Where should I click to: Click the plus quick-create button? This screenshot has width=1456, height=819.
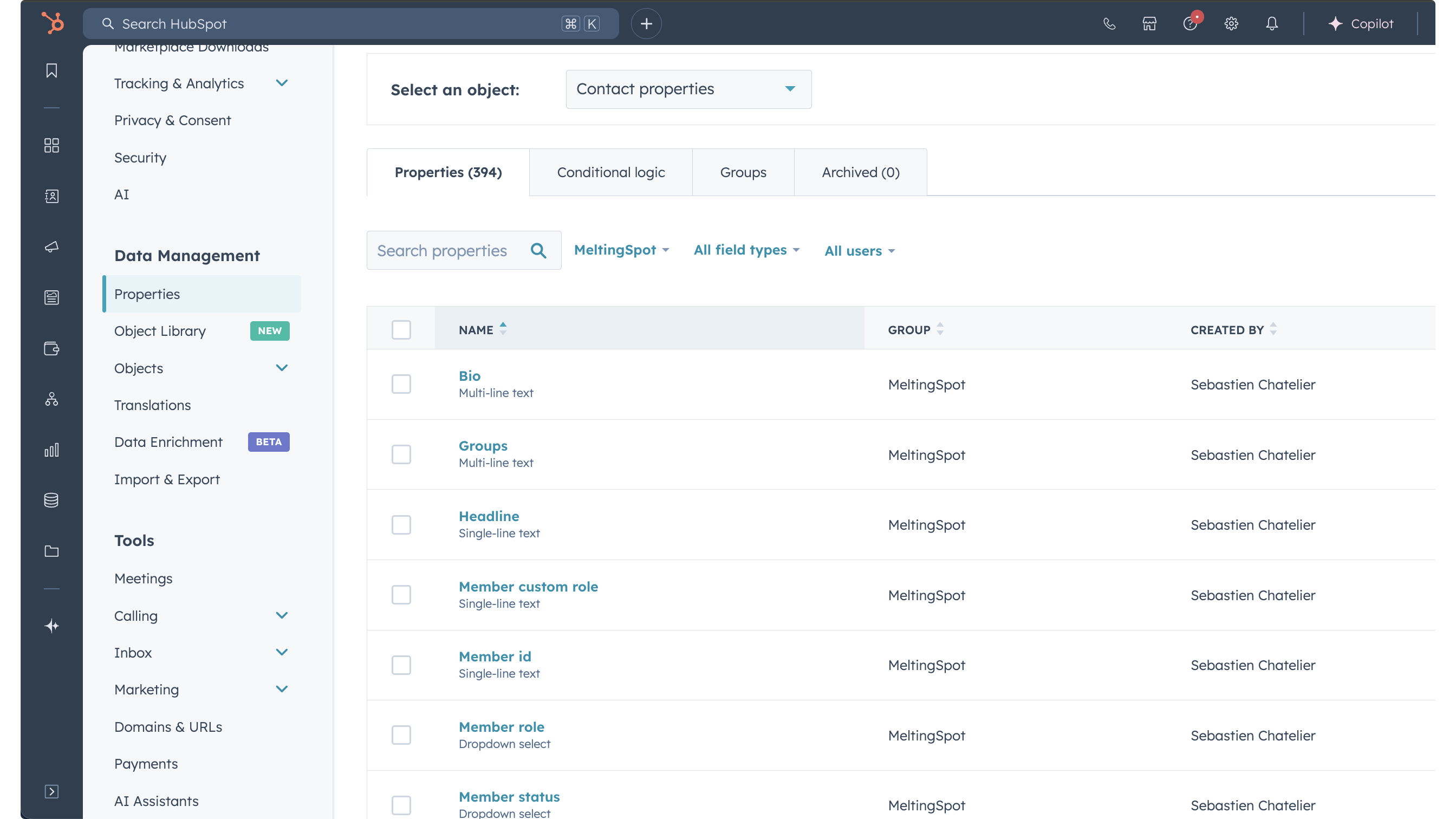click(646, 24)
